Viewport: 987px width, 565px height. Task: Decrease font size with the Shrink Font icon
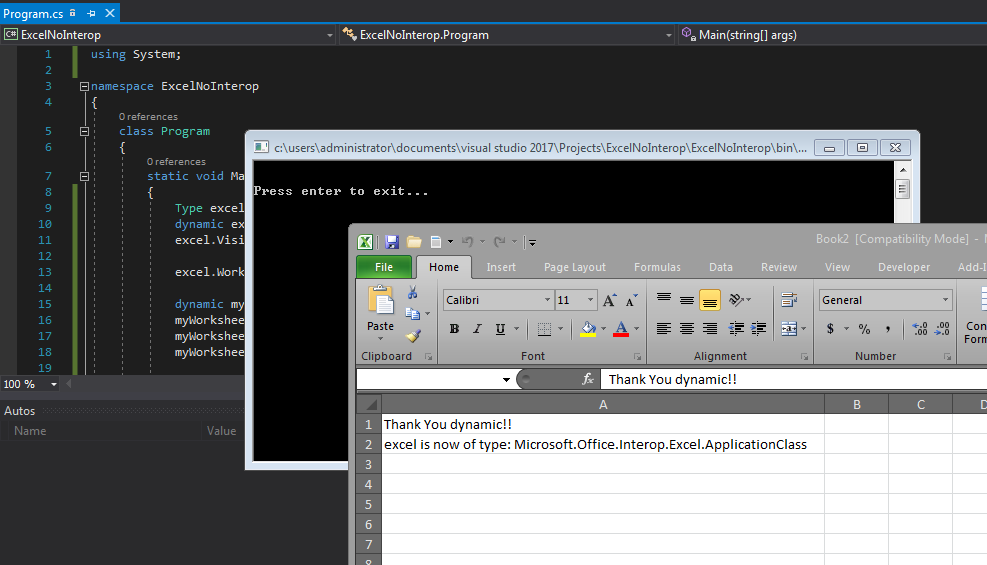631,300
